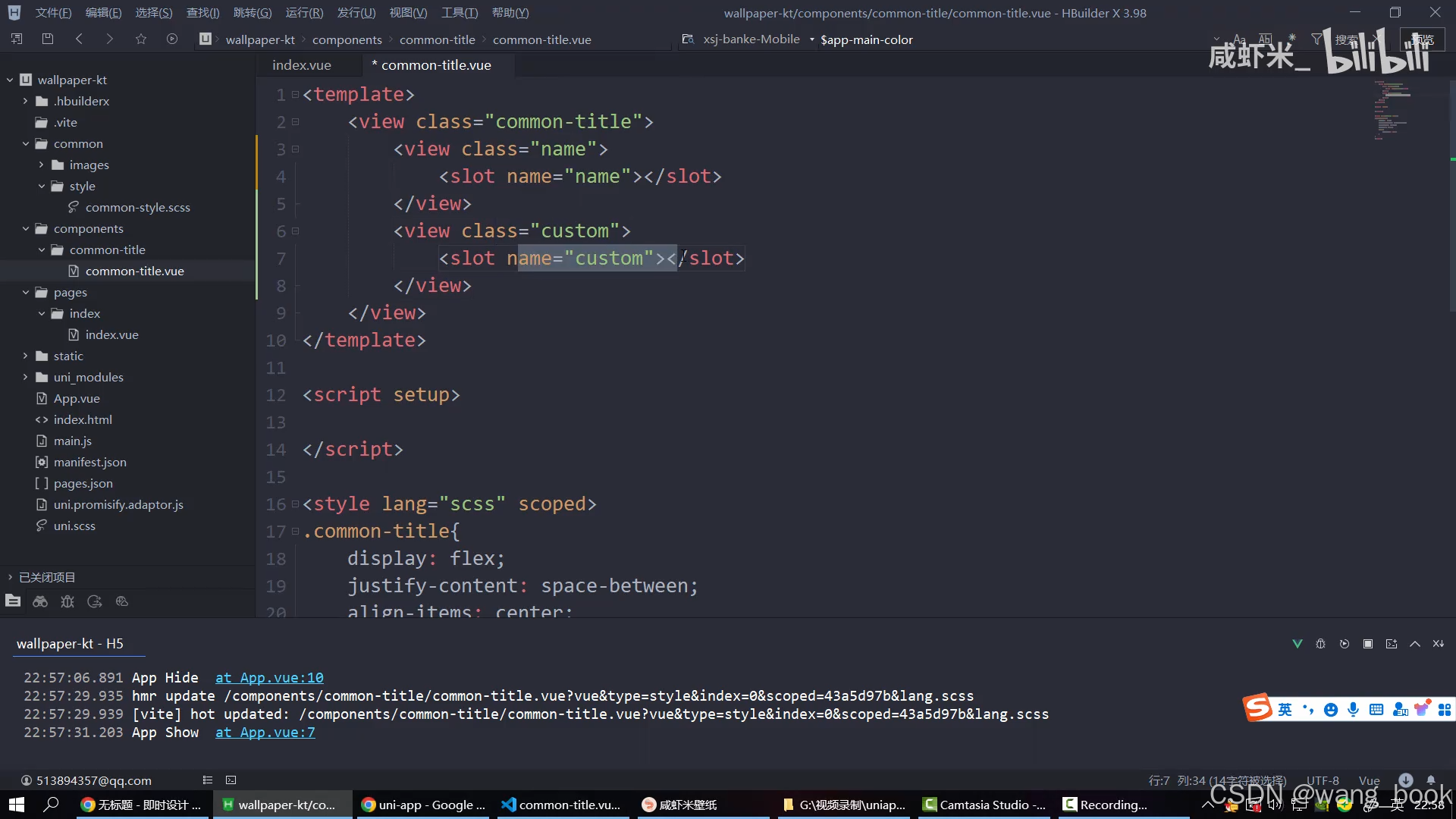Close the console with the X-arrow icon
This screenshot has width=1456, height=819.
1439,644
